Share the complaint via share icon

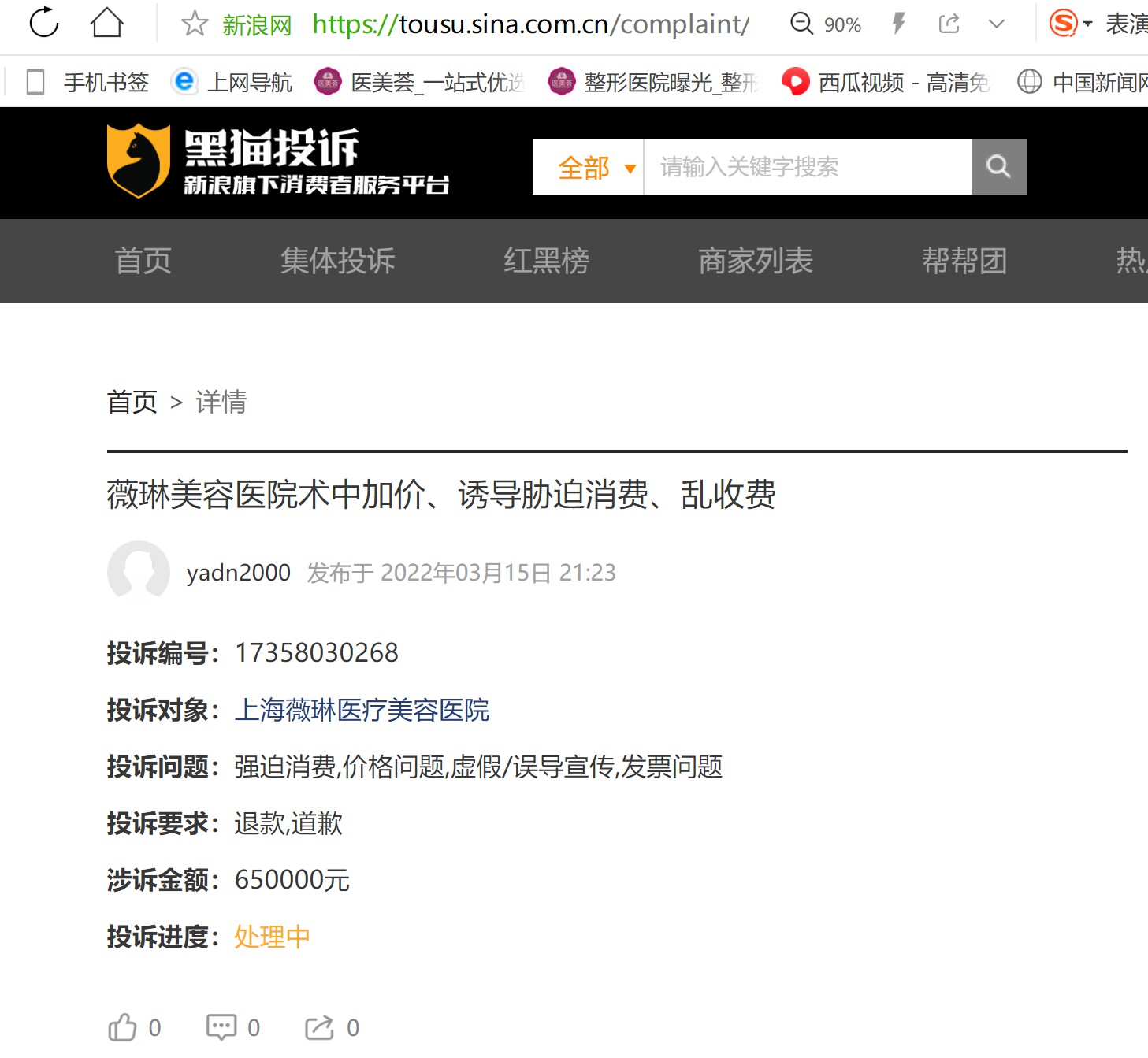point(319,1027)
